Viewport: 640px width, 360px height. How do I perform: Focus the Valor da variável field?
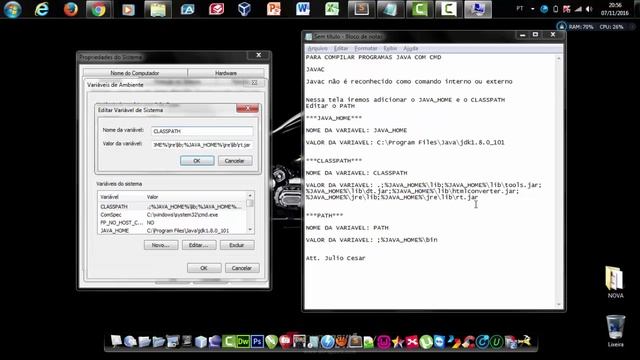pyautogui.click(x=202, y=145)
